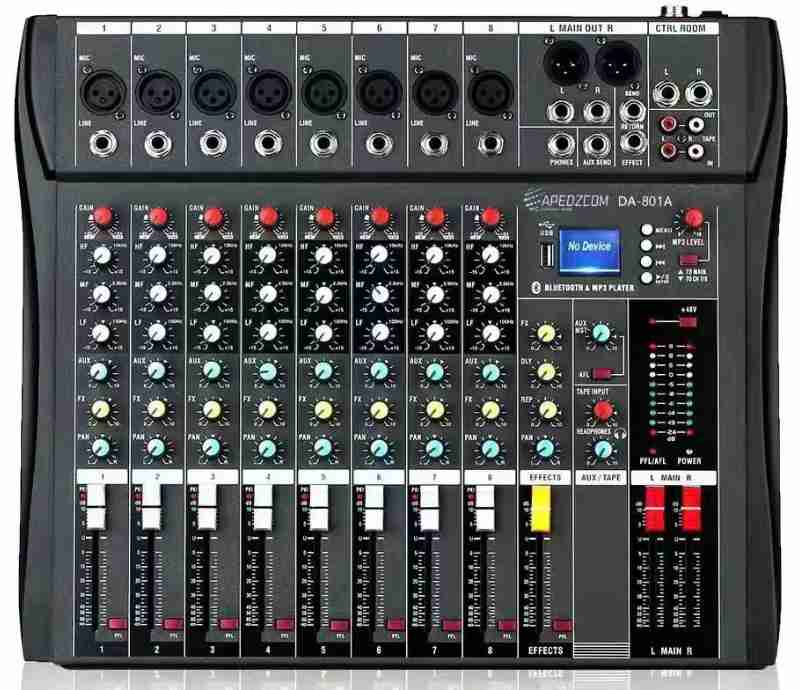Click the red MP3 Level knob
The width and height of the screenshot is (800, 690).
pyautogui.click(x=694, y=220)
